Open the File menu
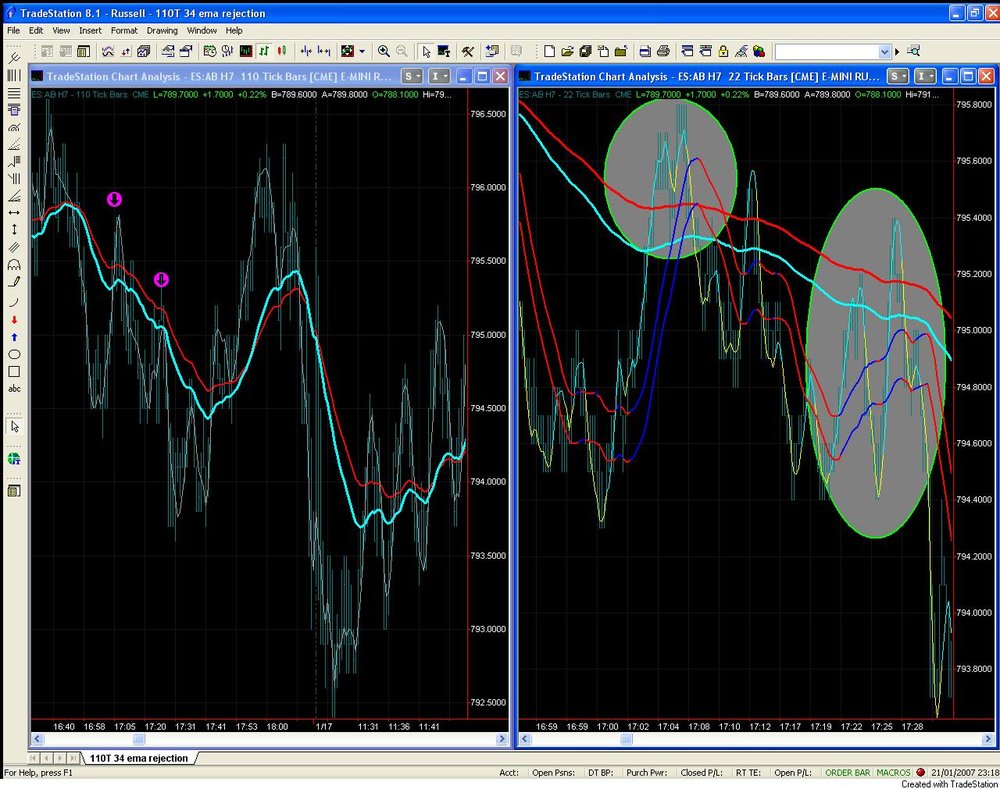 click(x=13, y=30)
